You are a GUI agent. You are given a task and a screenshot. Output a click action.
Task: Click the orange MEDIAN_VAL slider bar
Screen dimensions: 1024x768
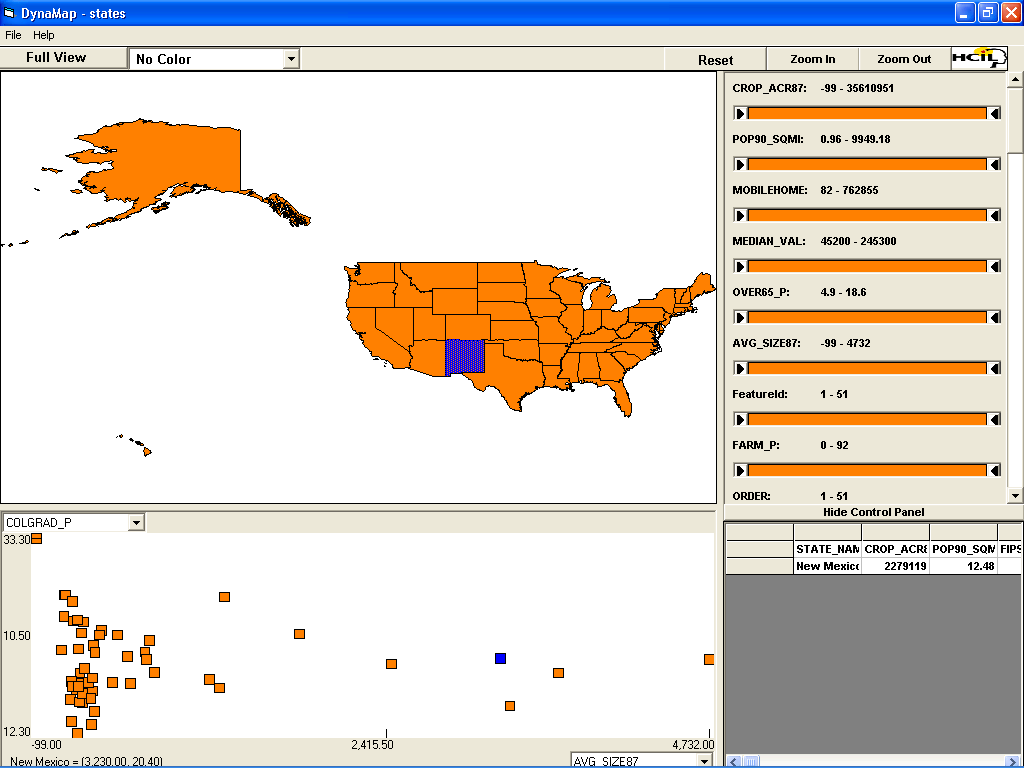[867, 266]
